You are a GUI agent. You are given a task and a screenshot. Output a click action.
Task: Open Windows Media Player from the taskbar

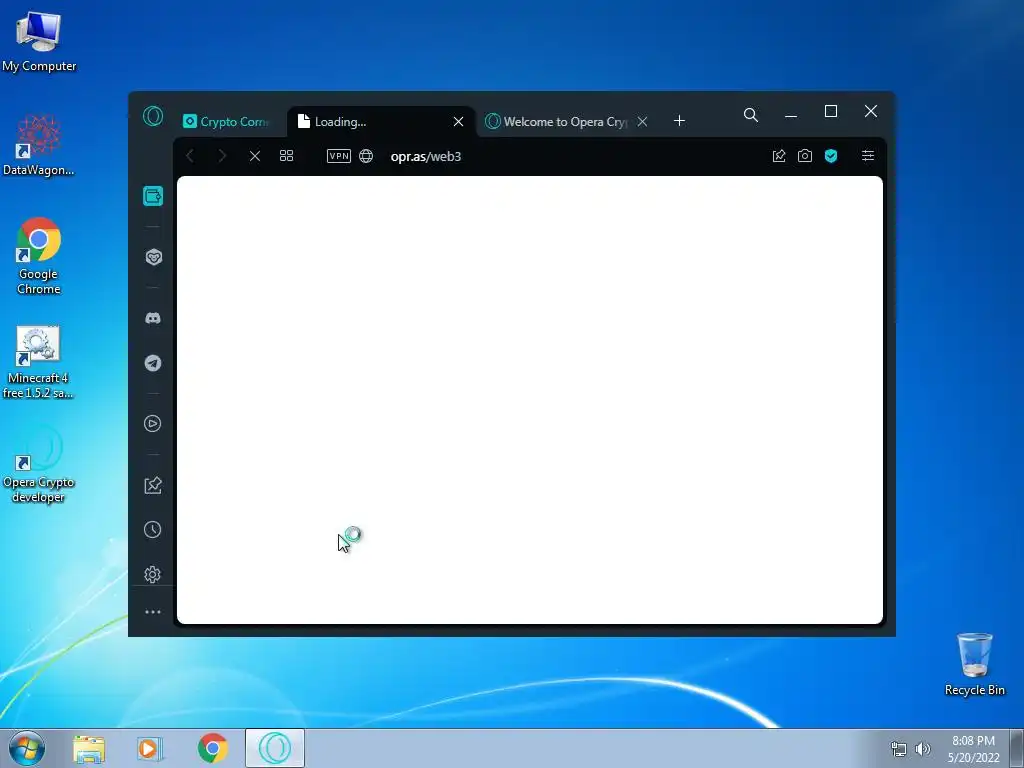[150, 748]
